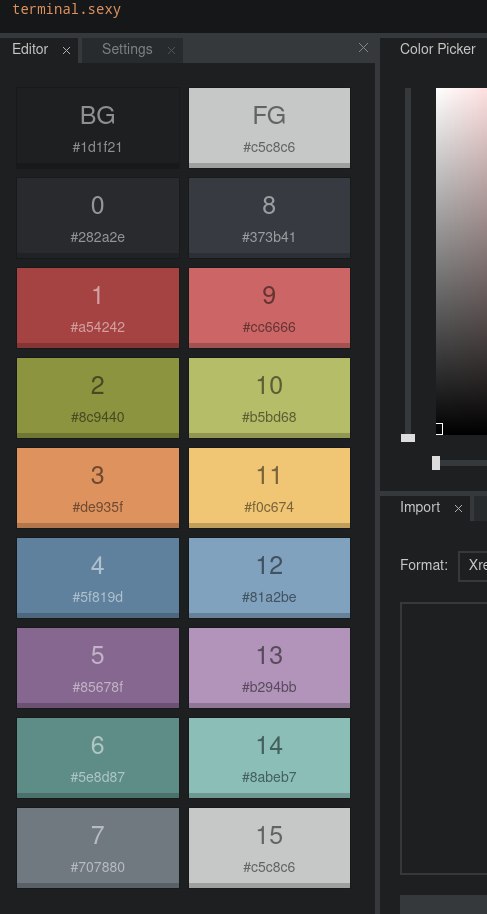This screenshot has height=914, width=487.
Task: Pick gray color 7 swatch #707880
Action: click(97, 848)
